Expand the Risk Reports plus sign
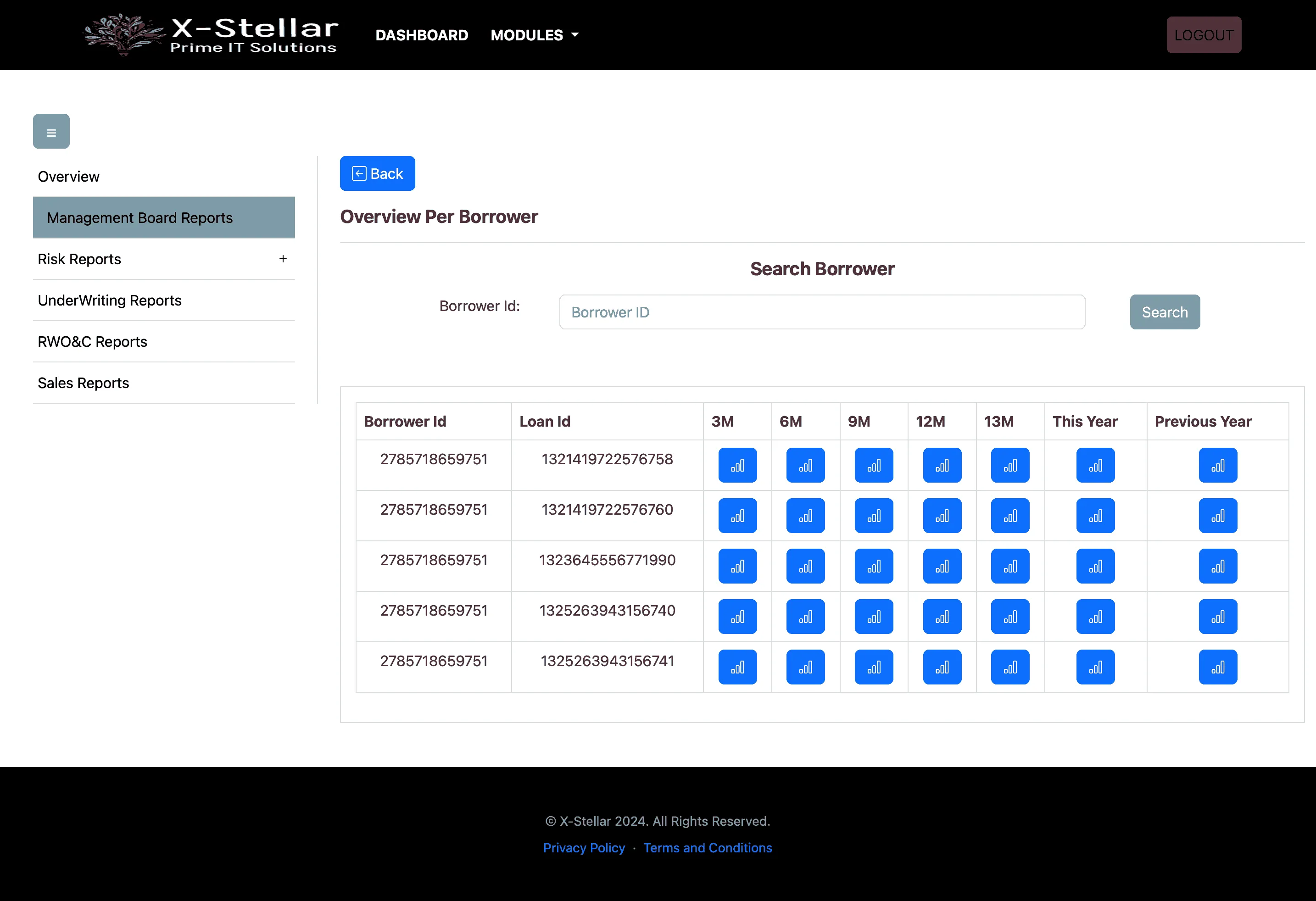1316x901 pixels. (x=283, y=259)
